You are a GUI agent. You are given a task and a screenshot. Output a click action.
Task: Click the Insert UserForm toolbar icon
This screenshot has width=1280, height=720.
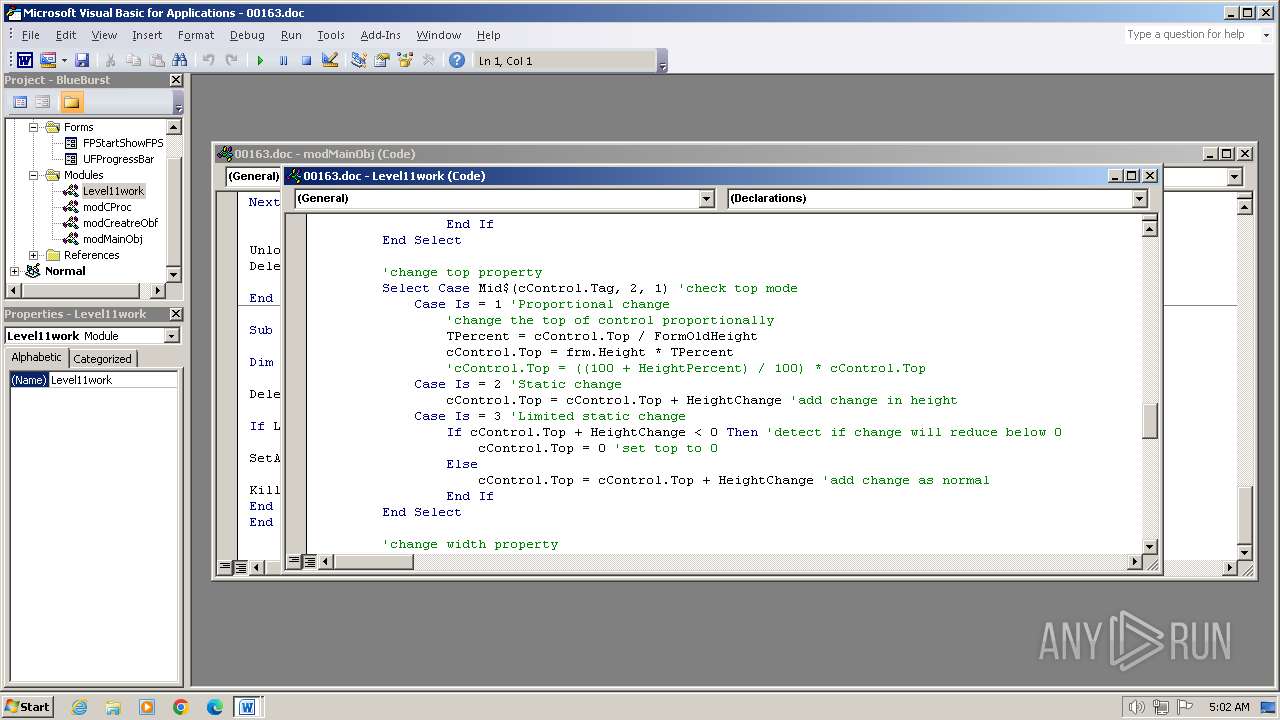pyautogui.click(x=47, y=61)
